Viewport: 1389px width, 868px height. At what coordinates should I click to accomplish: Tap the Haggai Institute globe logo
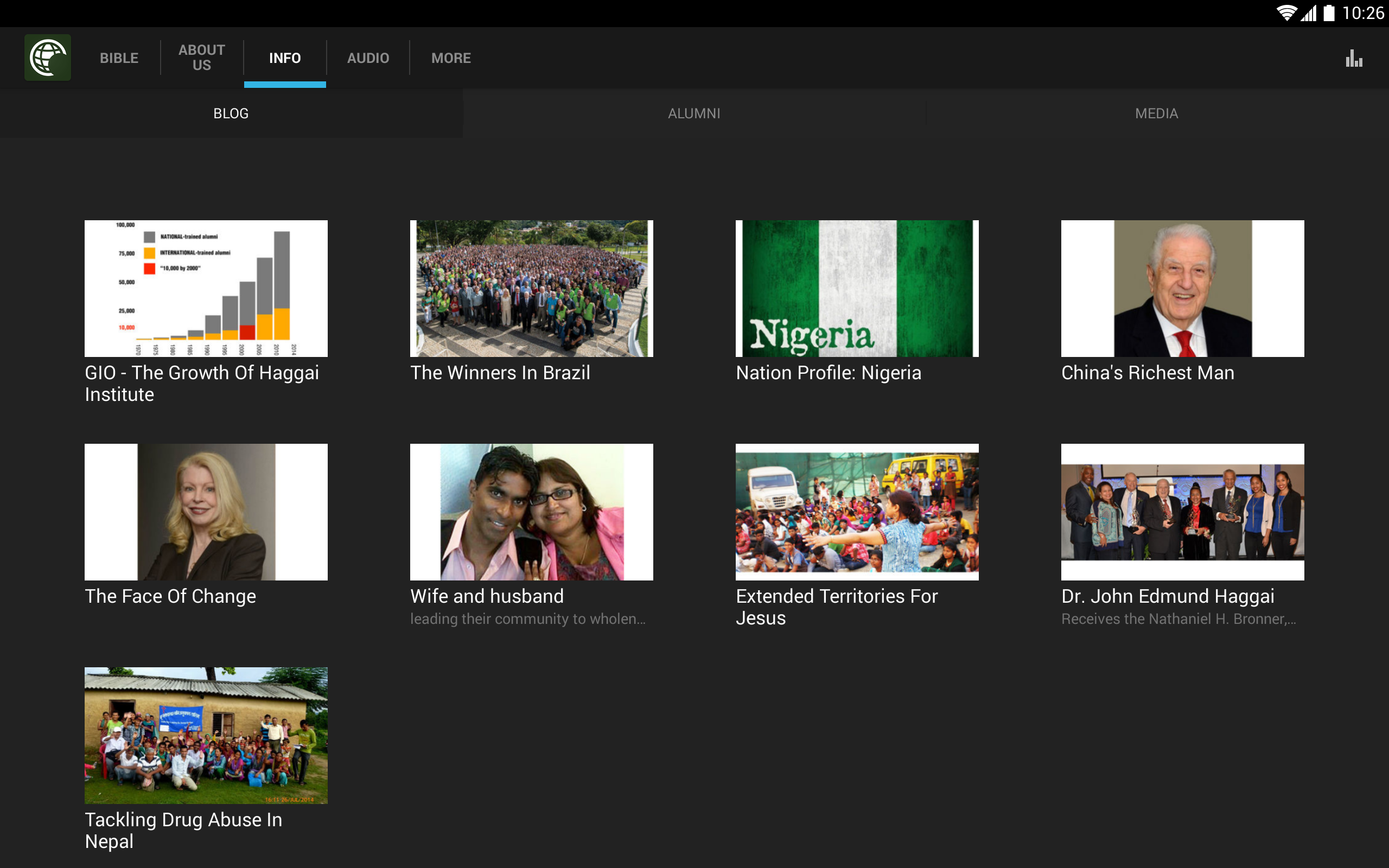click(x=48, y=58)
